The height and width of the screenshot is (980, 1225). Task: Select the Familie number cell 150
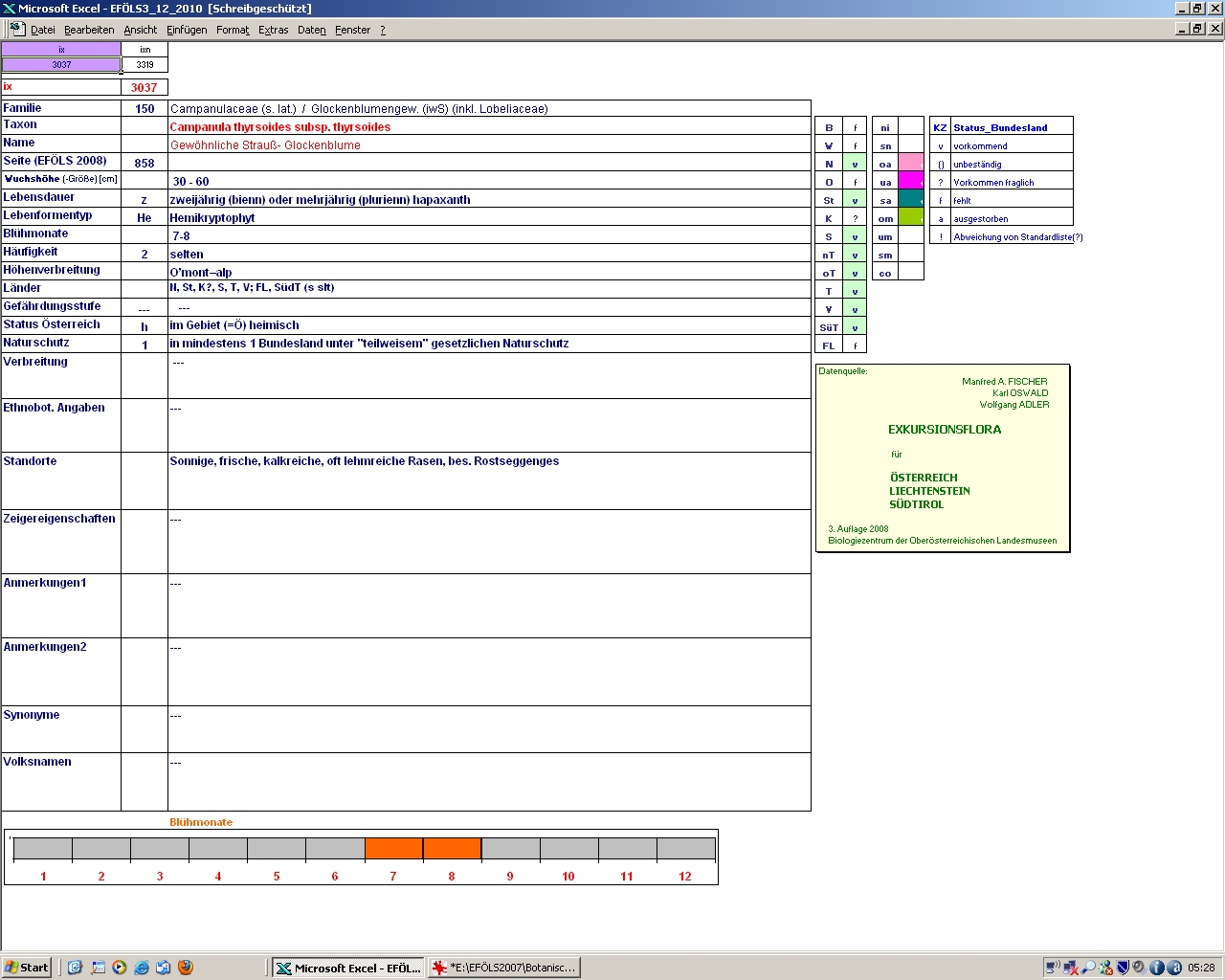[145, 109]
